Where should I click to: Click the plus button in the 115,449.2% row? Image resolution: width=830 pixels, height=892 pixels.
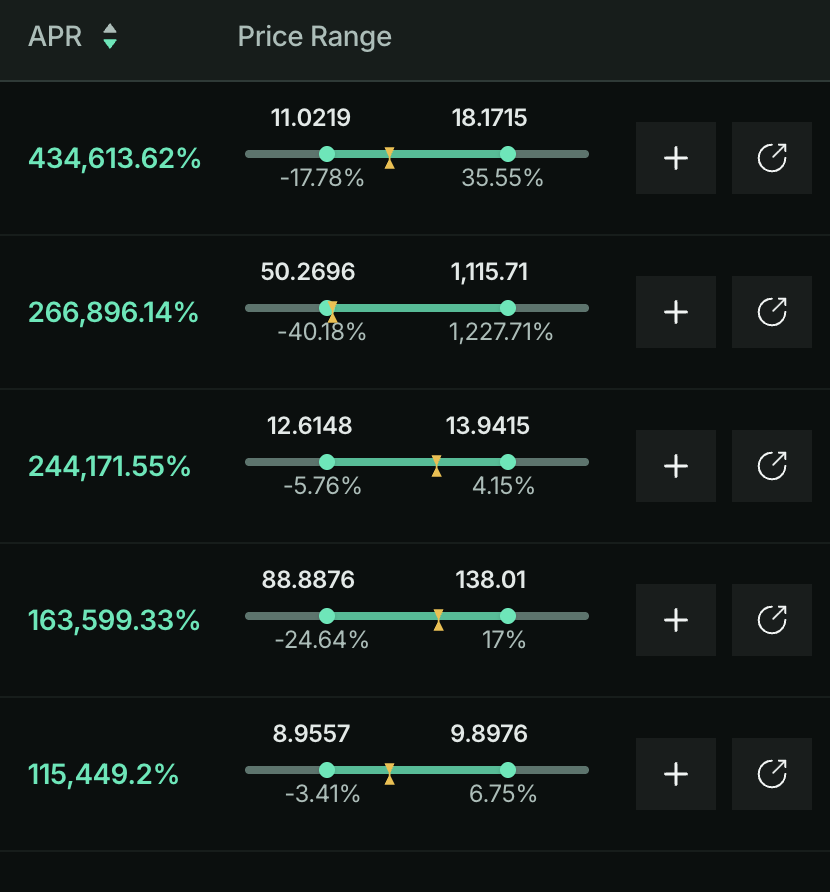[x=676, y=774]
